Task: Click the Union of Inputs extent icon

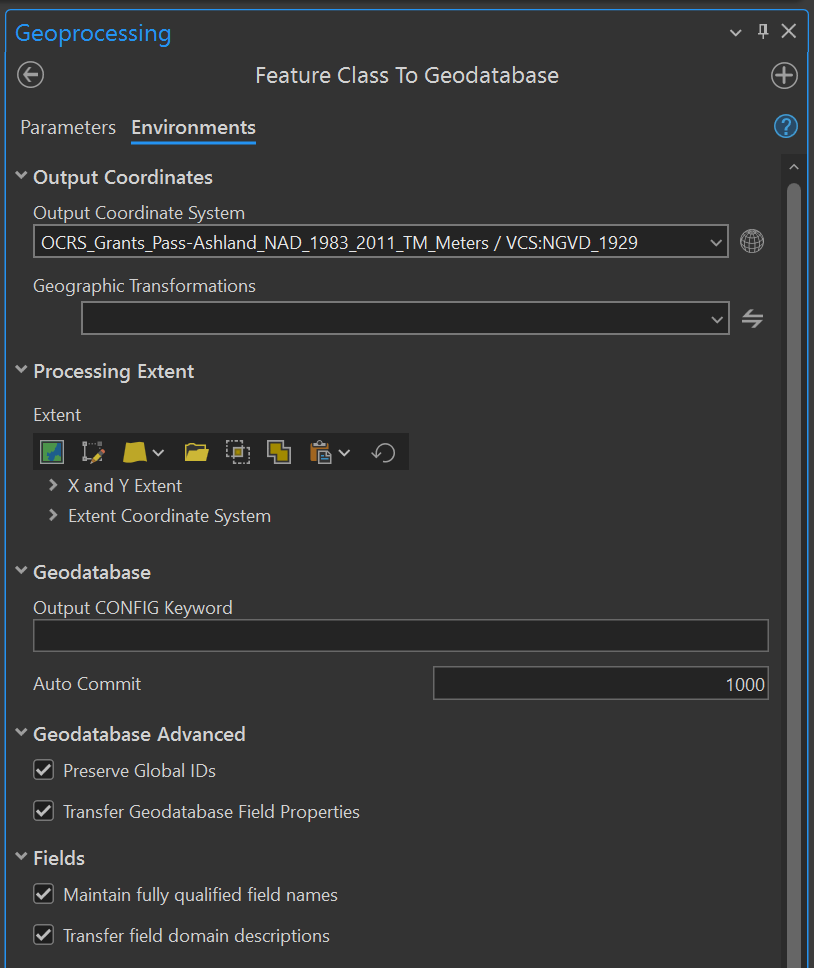Action: (279, 452)
